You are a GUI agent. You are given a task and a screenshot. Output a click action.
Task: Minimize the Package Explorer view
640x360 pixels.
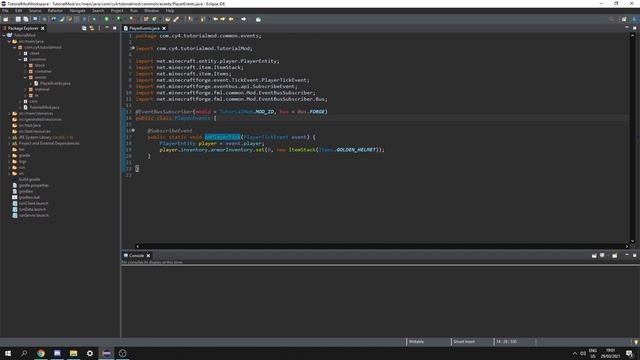[x=107, y=28]
